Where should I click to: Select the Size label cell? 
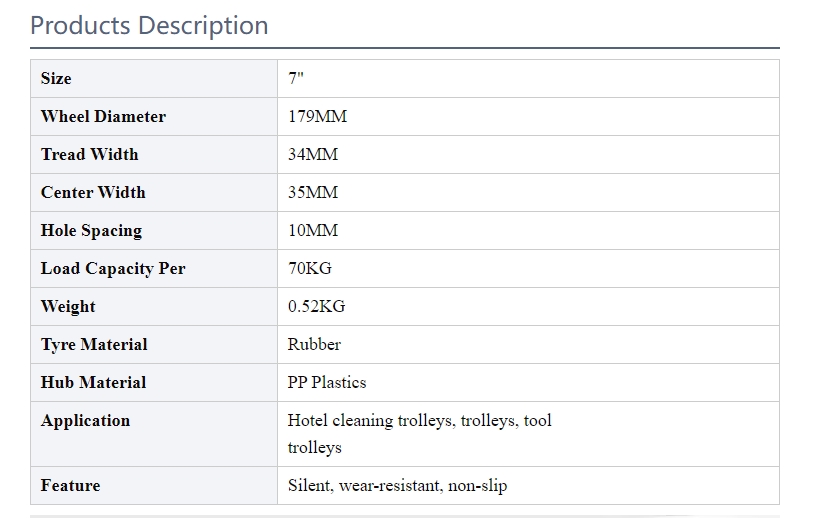point(154,78)
